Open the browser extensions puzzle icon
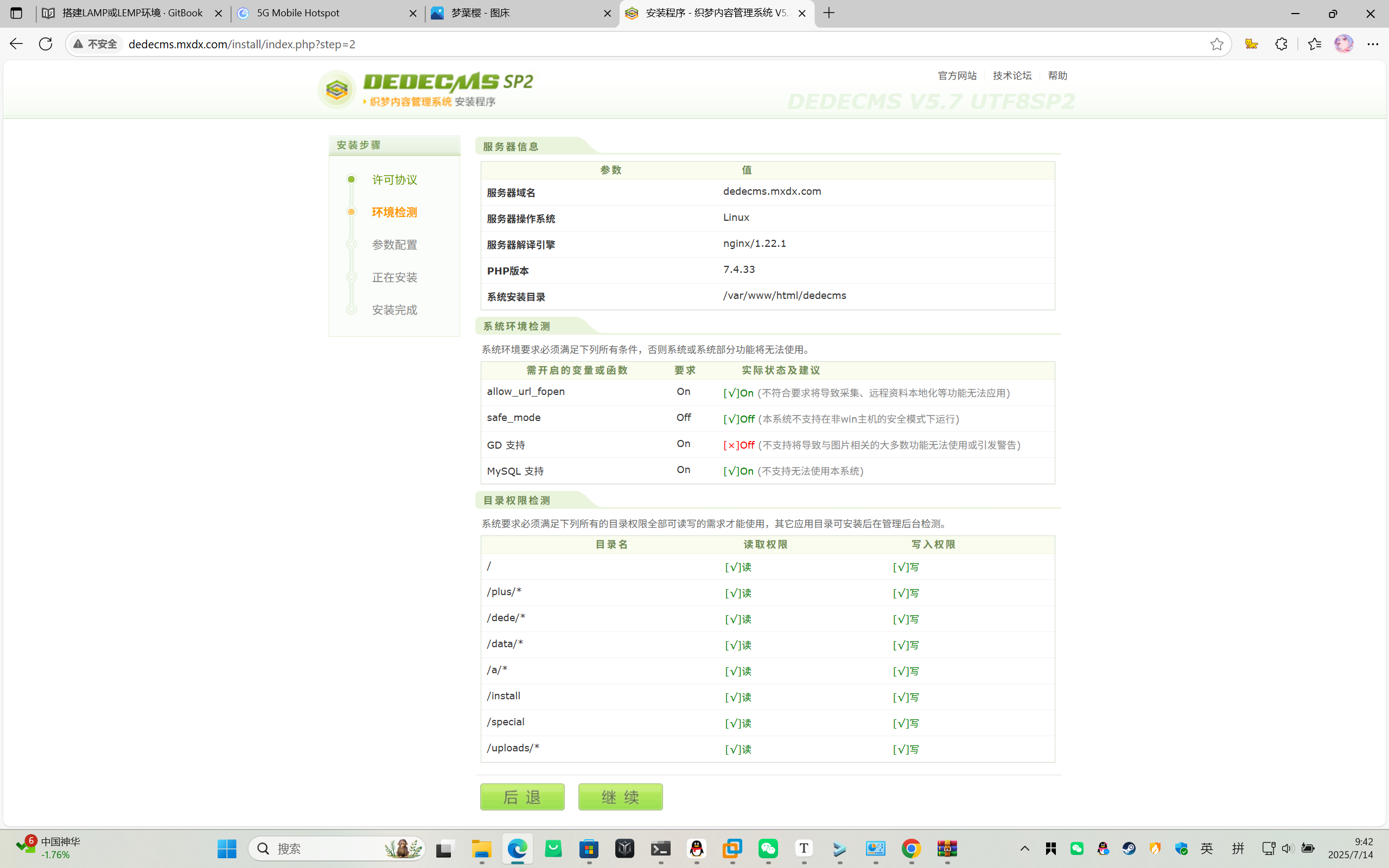1389x868 pixels. point(1281,44)
